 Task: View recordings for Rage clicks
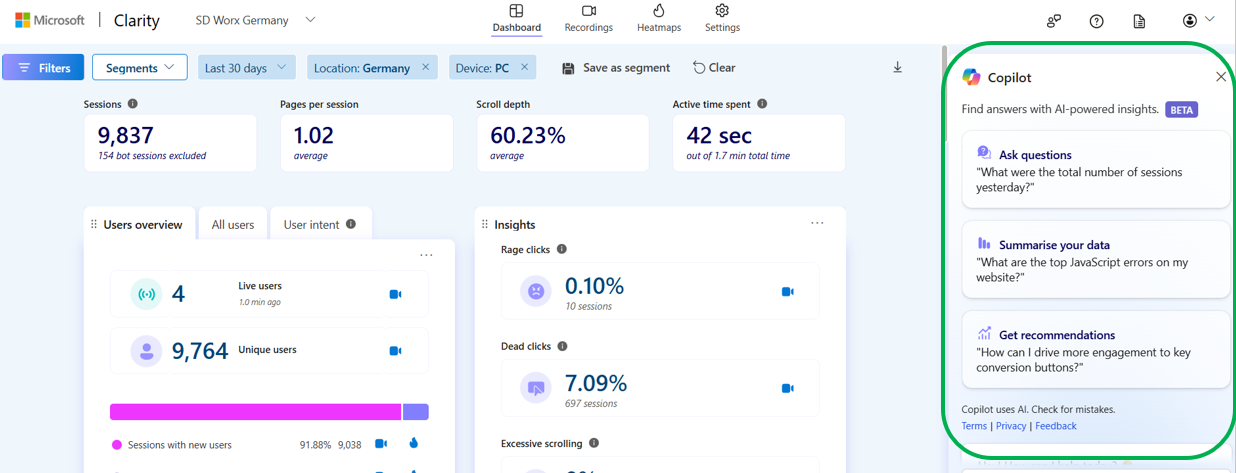tap(787, 292)
